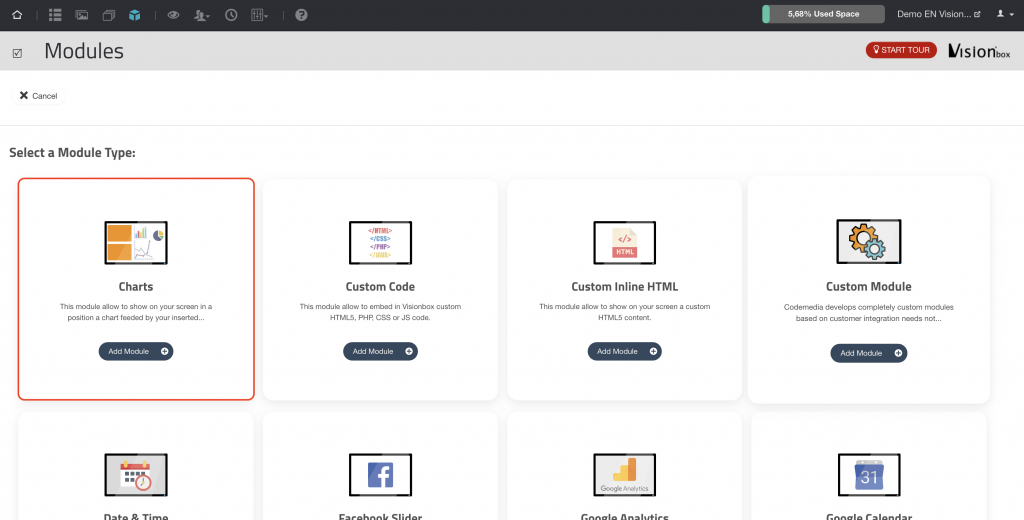Screen dimensions: 1024x520
Task: Click the Modules page title
Action: (84, 51)
